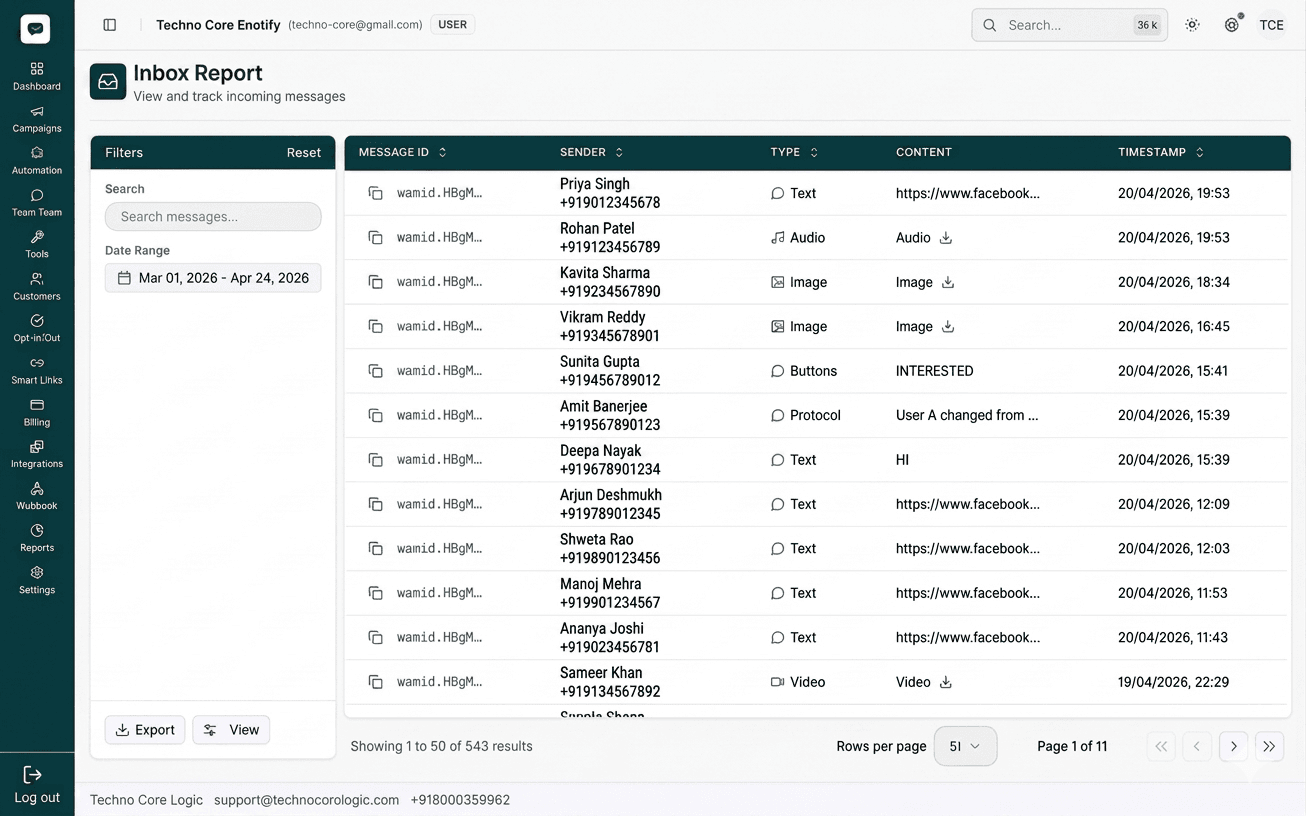Sort by Type column

tap(794, 152)
